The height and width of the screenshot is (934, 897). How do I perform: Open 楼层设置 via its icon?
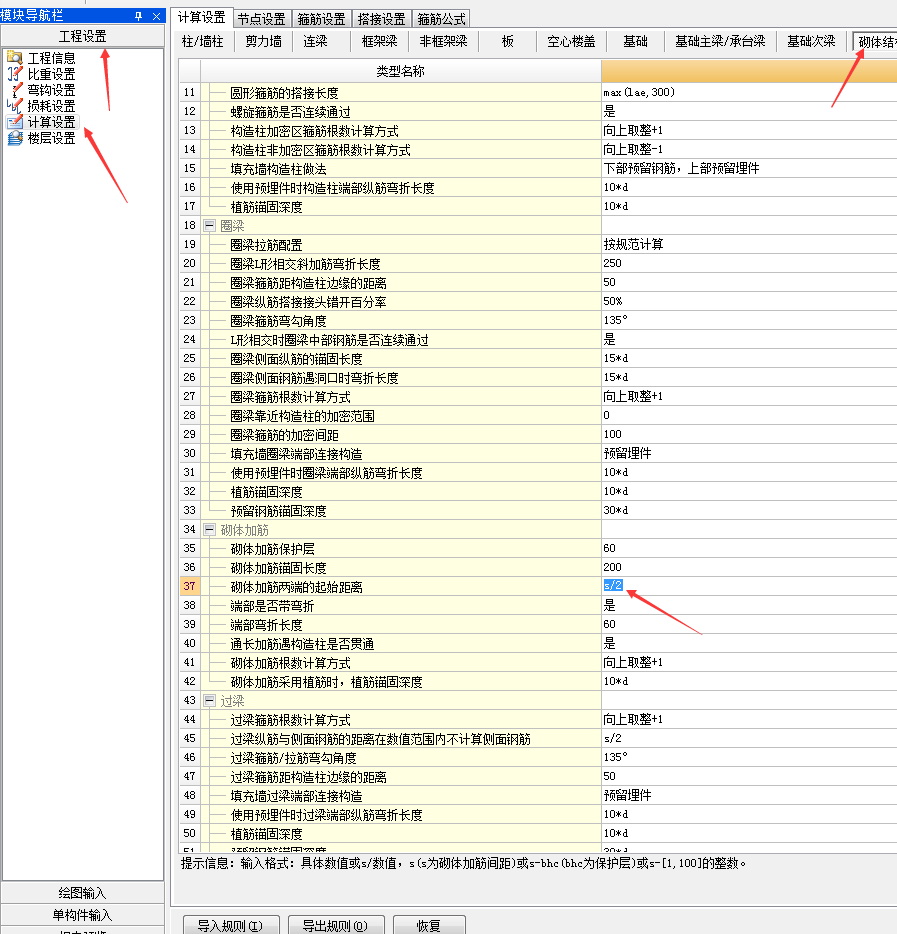point(14,138)
